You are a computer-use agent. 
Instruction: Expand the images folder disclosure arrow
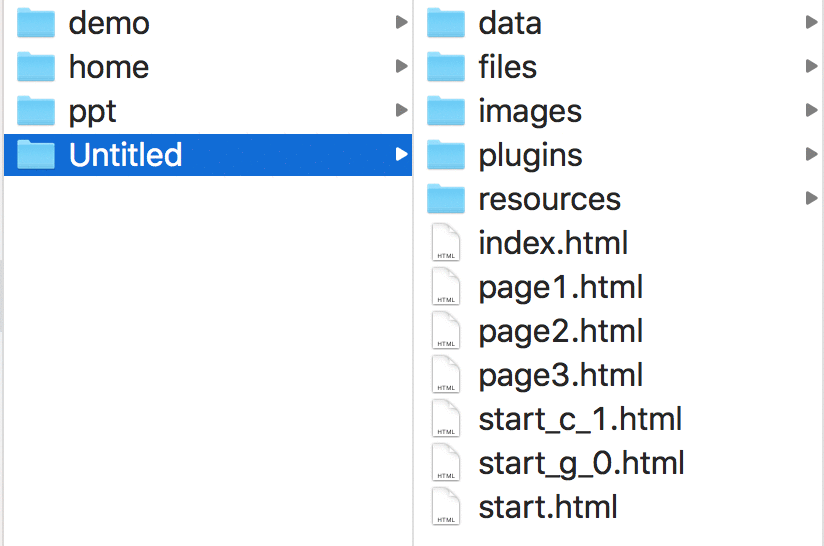coord(811,110)
